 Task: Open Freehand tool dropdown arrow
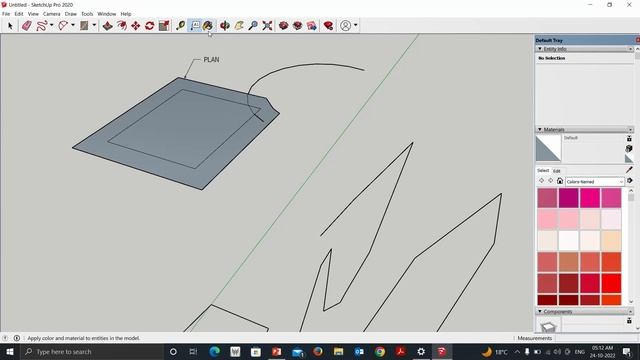(51, 25)
